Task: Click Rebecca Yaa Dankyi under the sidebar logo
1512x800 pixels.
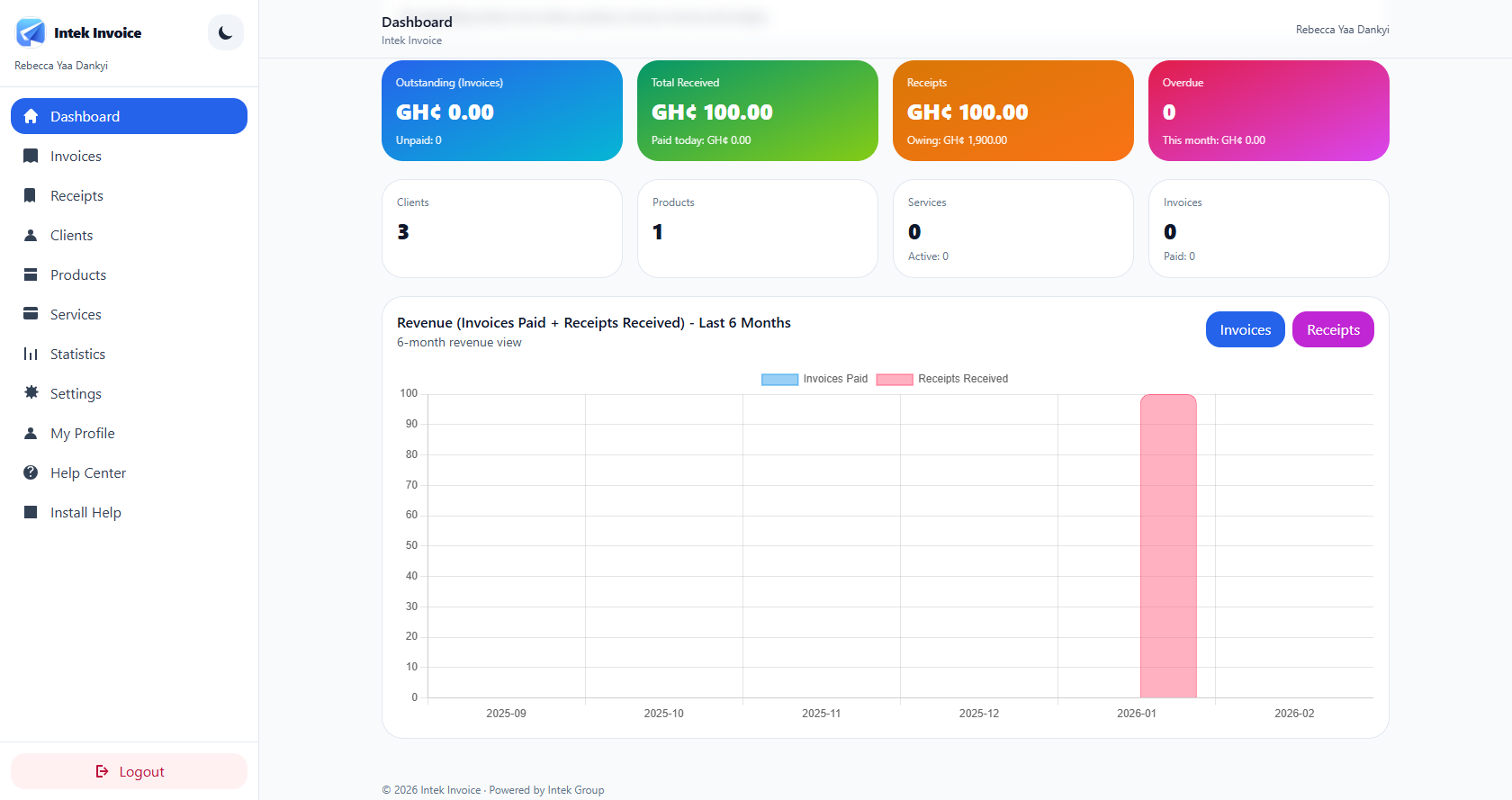Action: point(61,66)
